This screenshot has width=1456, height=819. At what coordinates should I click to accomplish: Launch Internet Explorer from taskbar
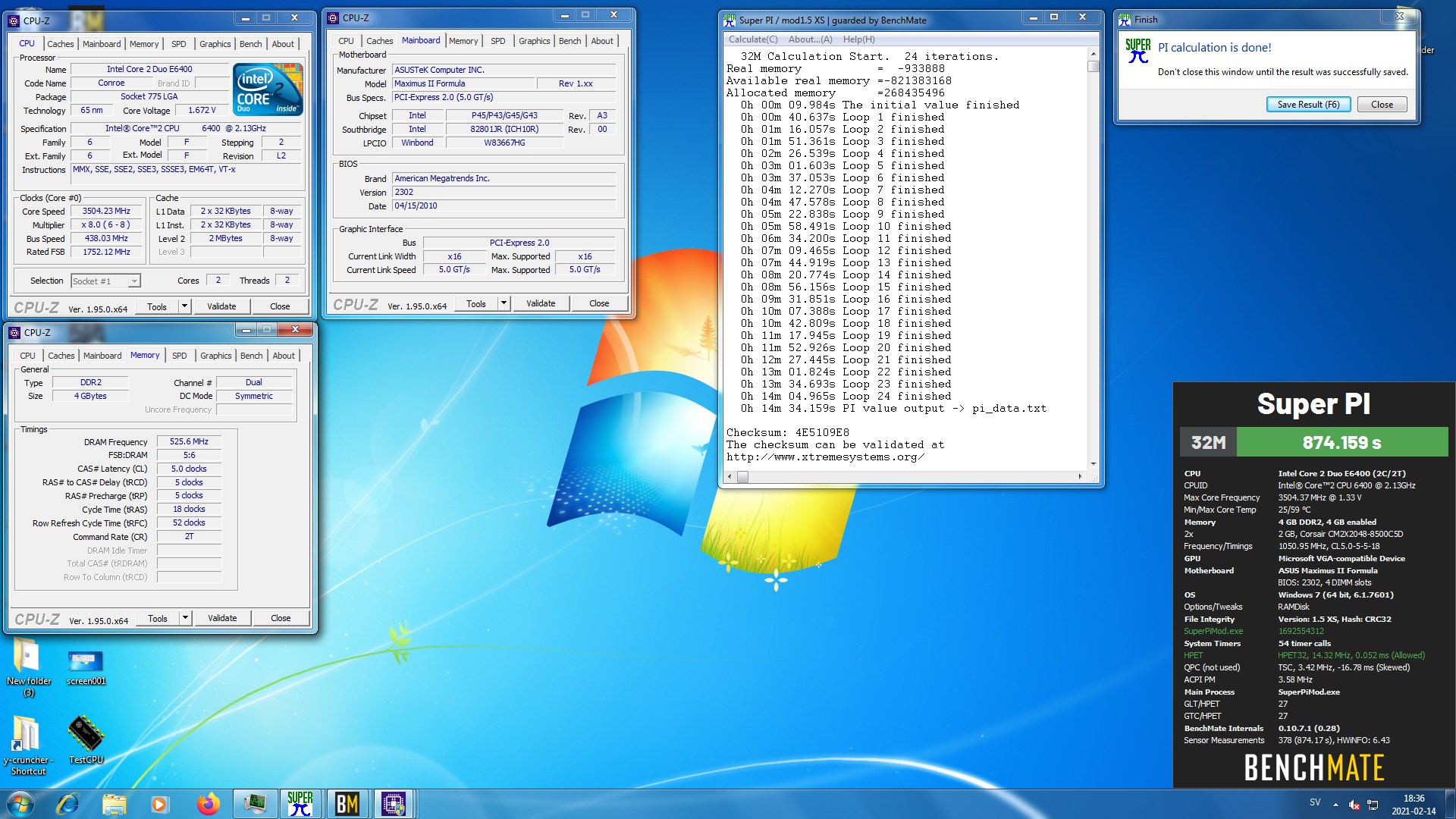tap(67, 804)
